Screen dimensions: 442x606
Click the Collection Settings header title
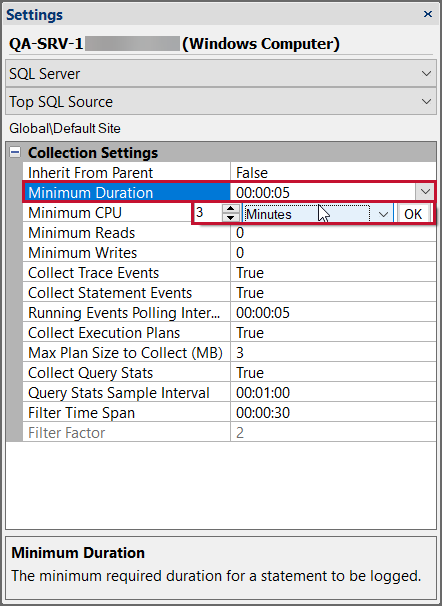point(93,153)
